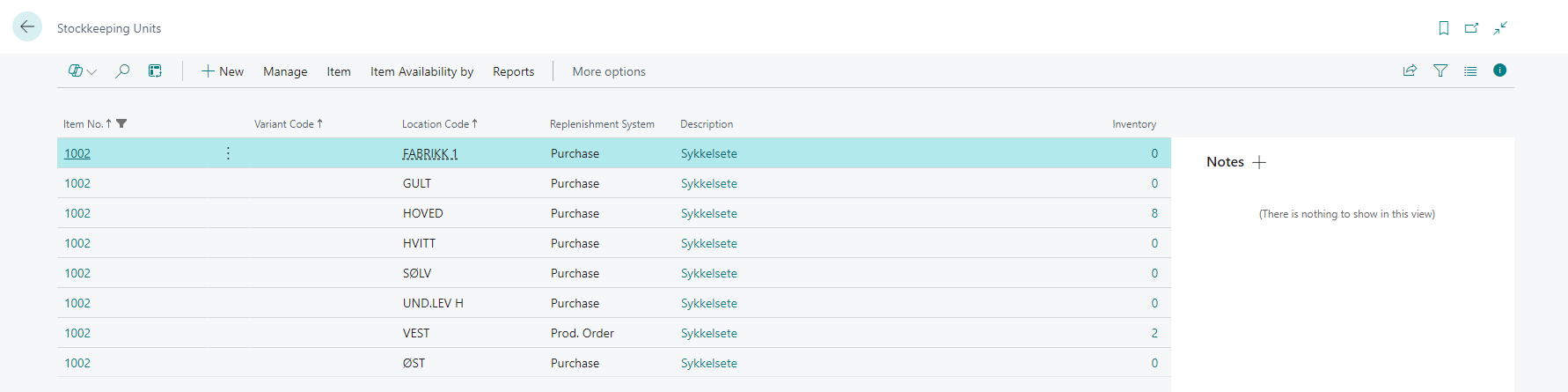The height and width of the screenshot is (392, 1568).
Task: Open the view selector dropdown
Action: pyautogui.click(x=83, y=71)
